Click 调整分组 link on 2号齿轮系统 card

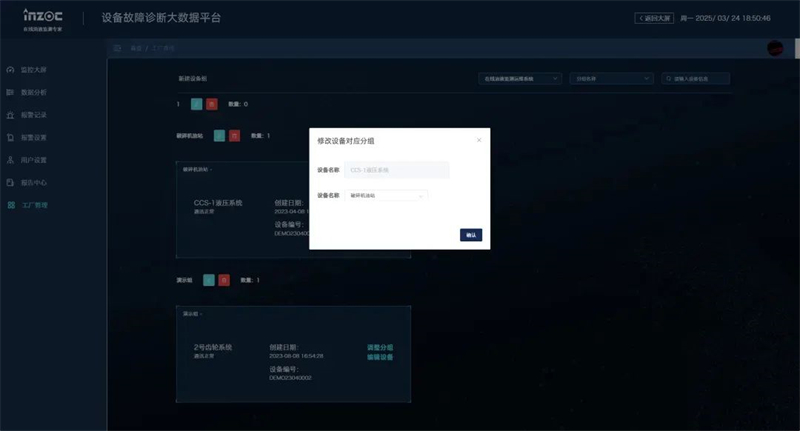point(380,347)
